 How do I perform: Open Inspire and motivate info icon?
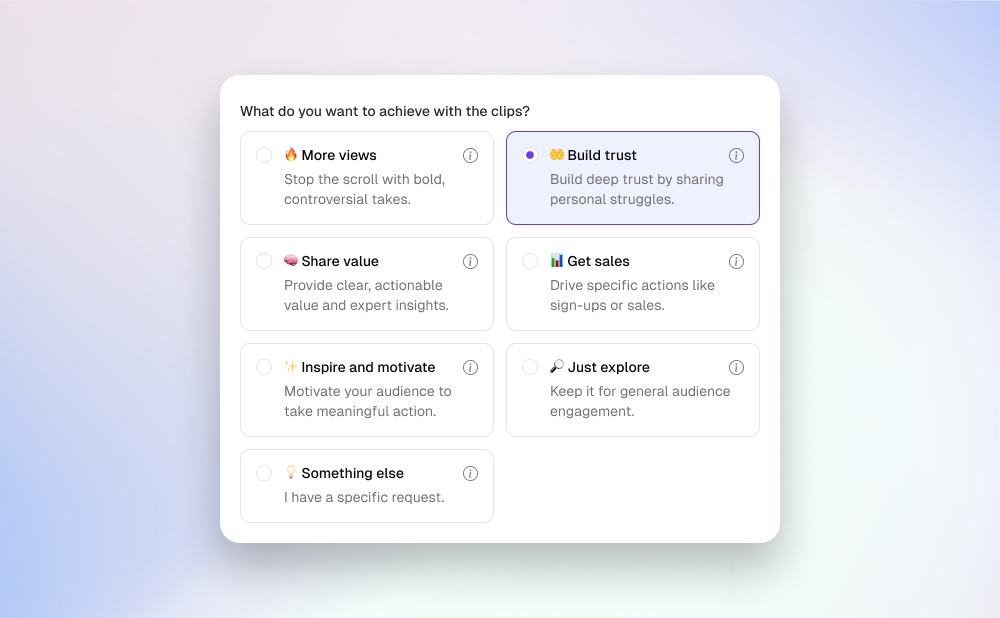coord(470,367)
